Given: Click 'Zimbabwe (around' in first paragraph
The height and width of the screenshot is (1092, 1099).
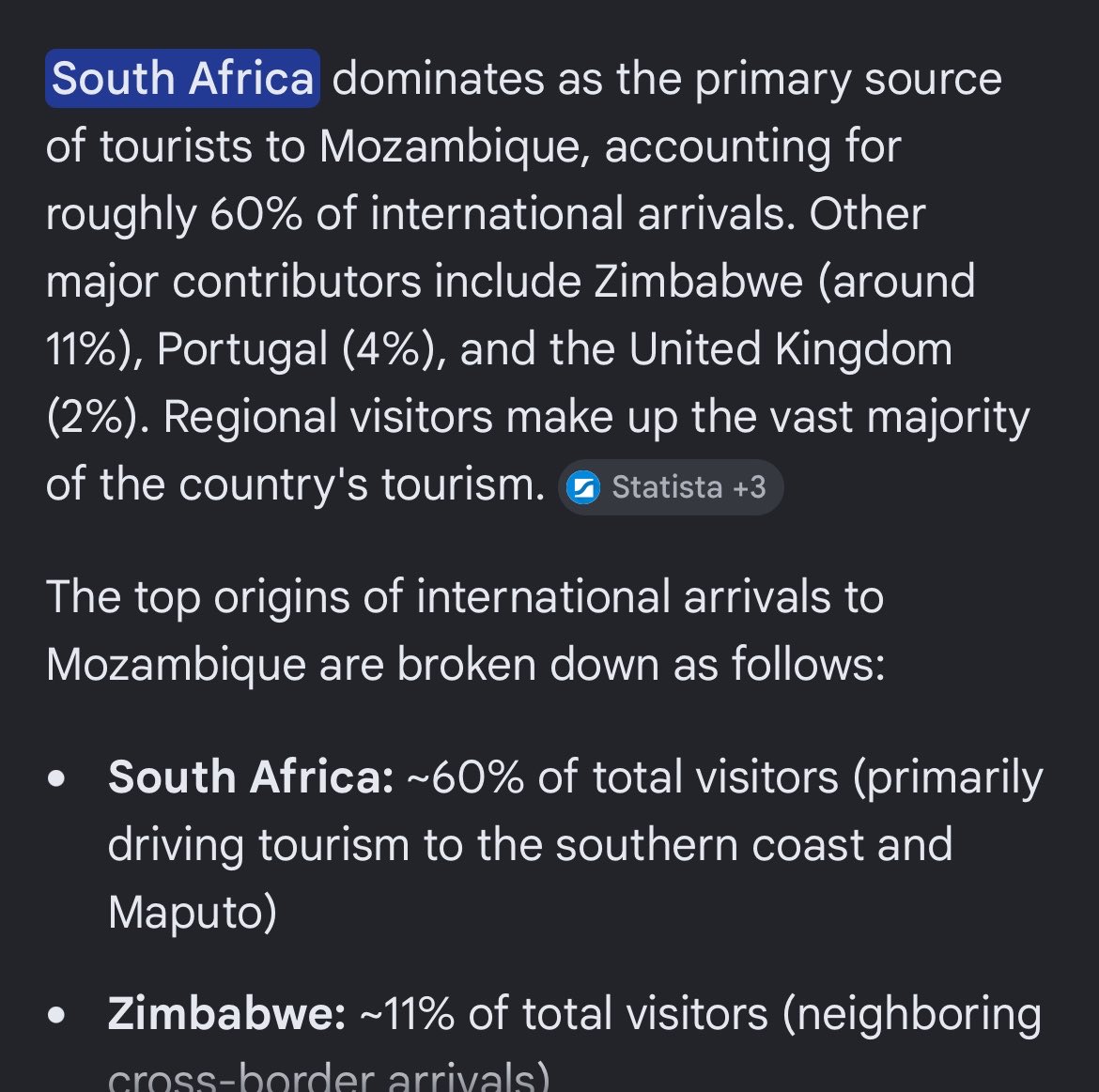Looking at the screenshot, I should (784, 282).
